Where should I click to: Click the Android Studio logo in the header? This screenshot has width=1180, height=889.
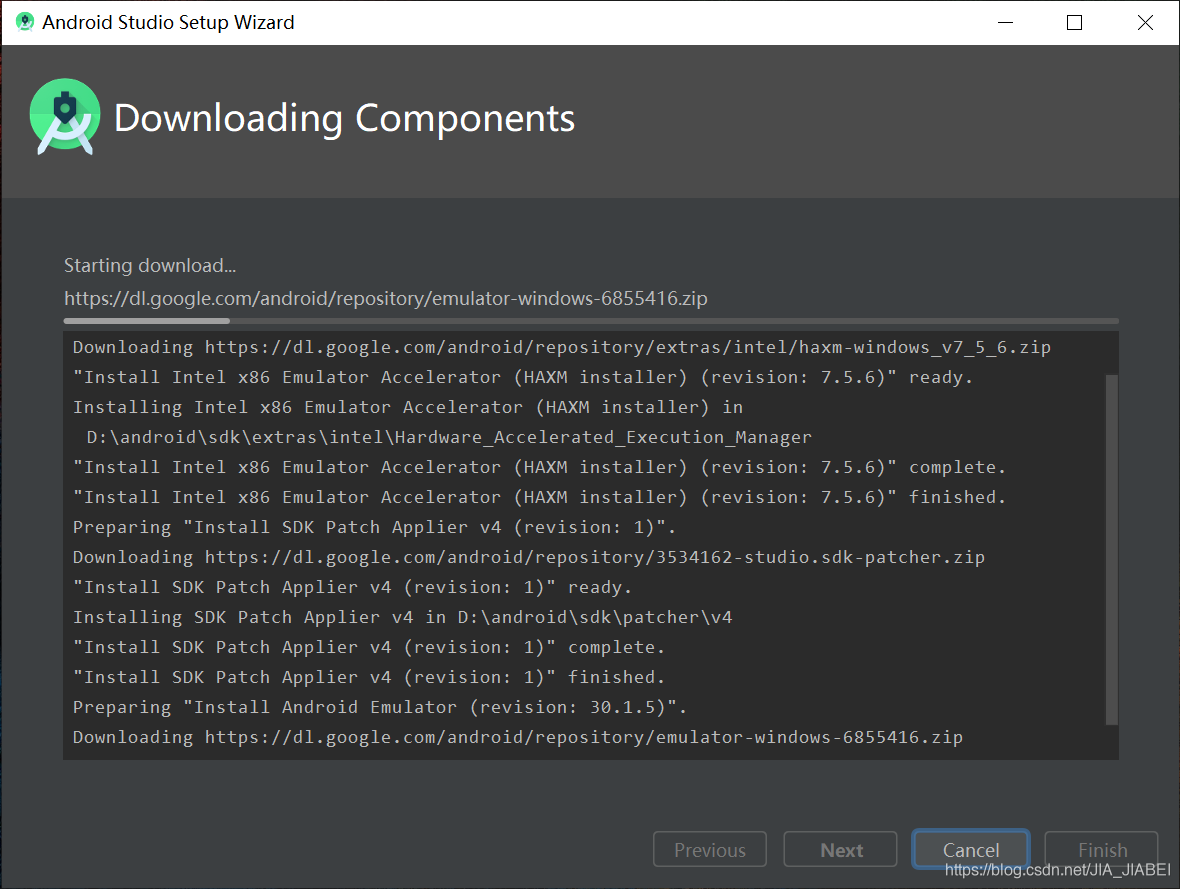(x=65, y=117)
